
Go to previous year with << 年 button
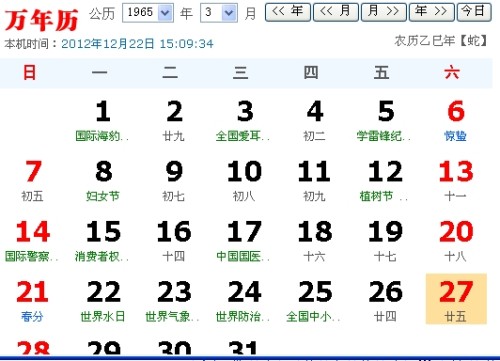tap(288, 12)
